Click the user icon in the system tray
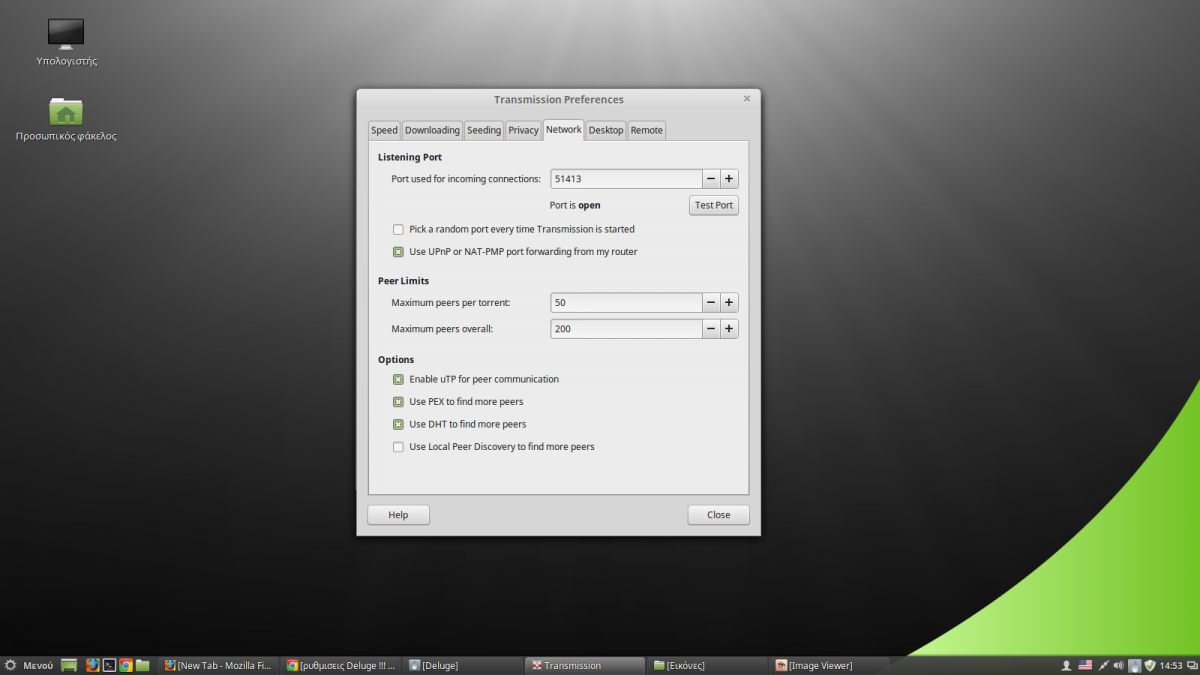Viewport: 1200px width, 675px height. (x=1066, y=665)
